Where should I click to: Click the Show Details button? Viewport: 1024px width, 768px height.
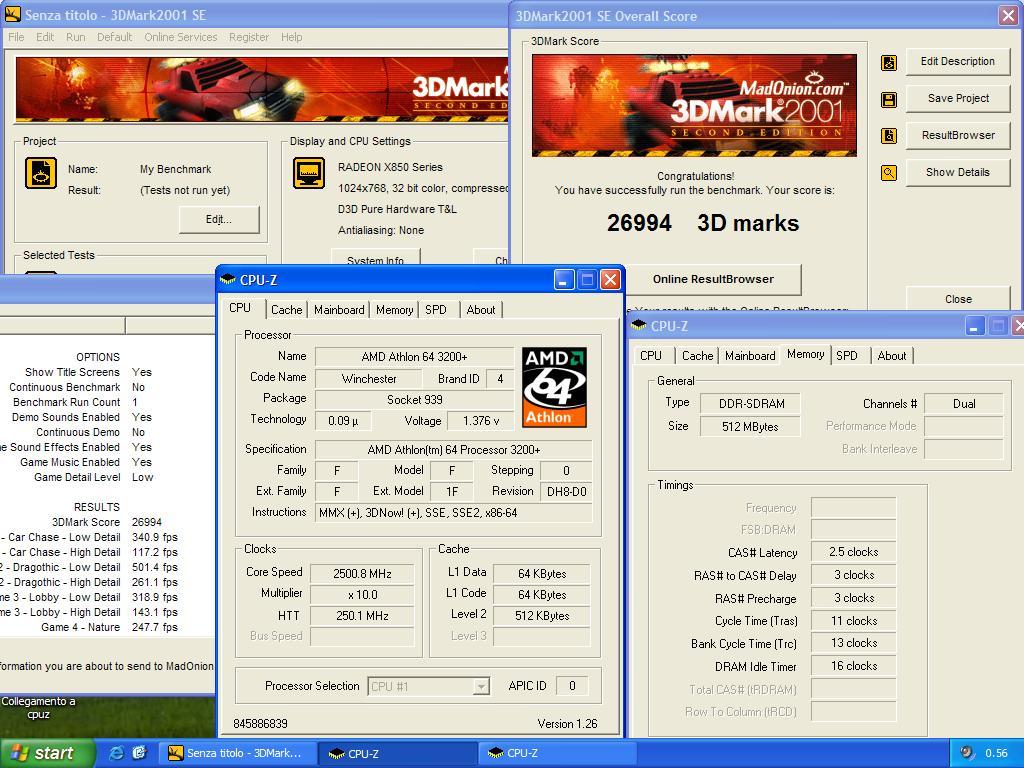point(957,172)
